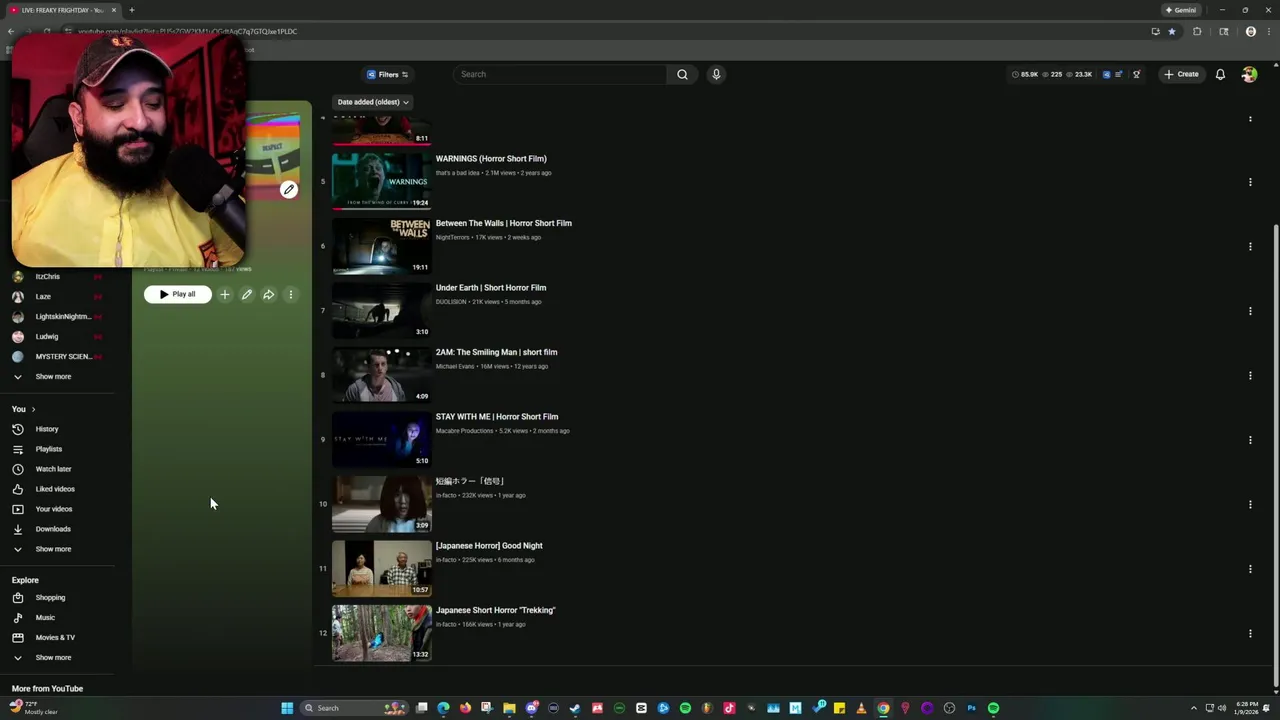Show hidden system tray icons

pyautogui.click(x=1193, y=708)
